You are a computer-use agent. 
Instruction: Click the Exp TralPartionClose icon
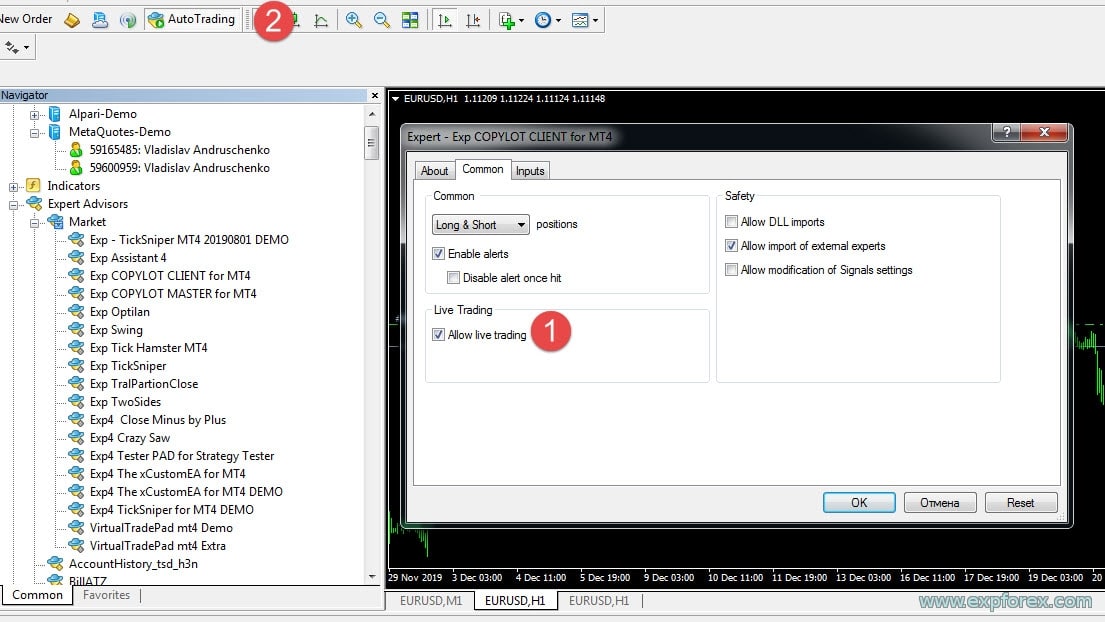pyautogui.click(x=76, y=383)
